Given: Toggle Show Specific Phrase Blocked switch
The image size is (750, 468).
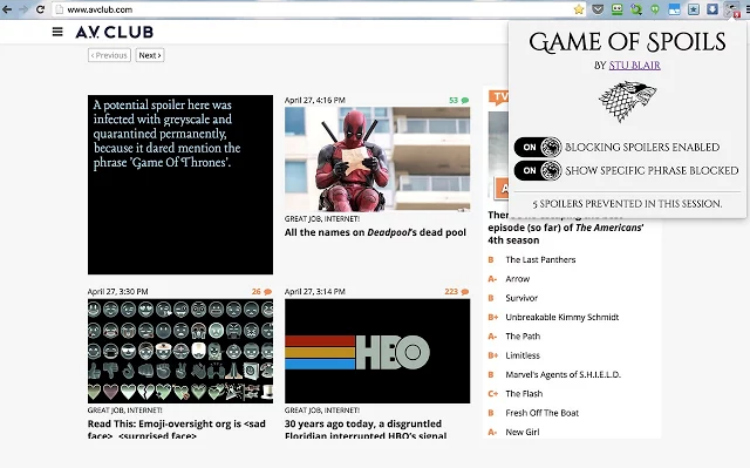Looking at the screenshot, I should [x=537, y=171].
